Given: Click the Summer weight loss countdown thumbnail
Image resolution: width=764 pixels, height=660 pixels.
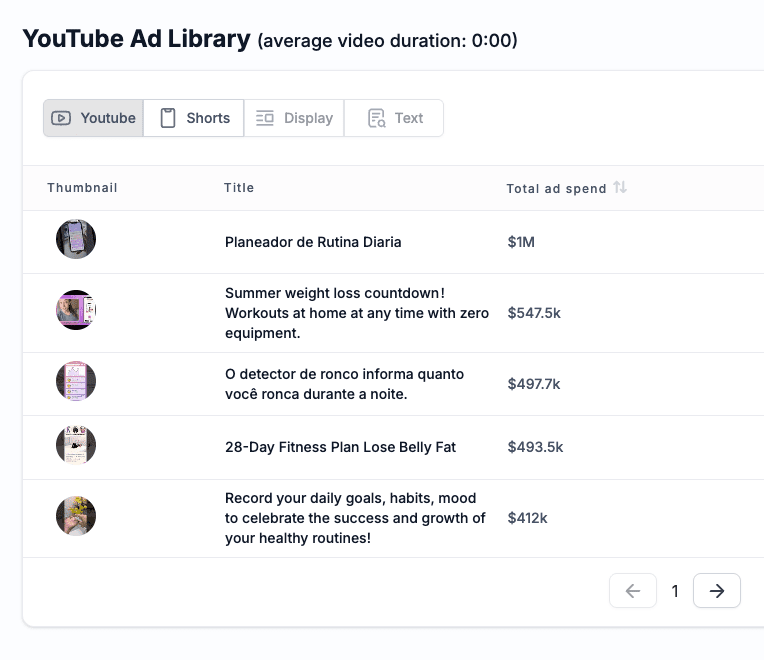Looking at the screenshot, I should click(76, 311).
